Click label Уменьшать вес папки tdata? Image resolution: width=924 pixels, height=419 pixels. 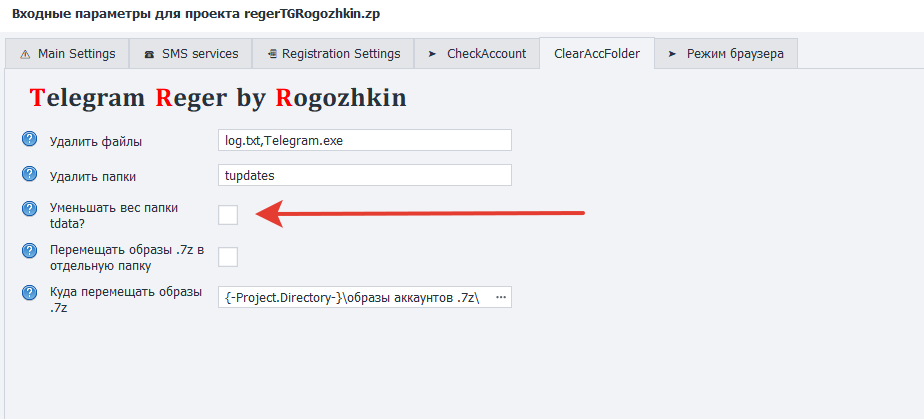click(x=114, y=215)
